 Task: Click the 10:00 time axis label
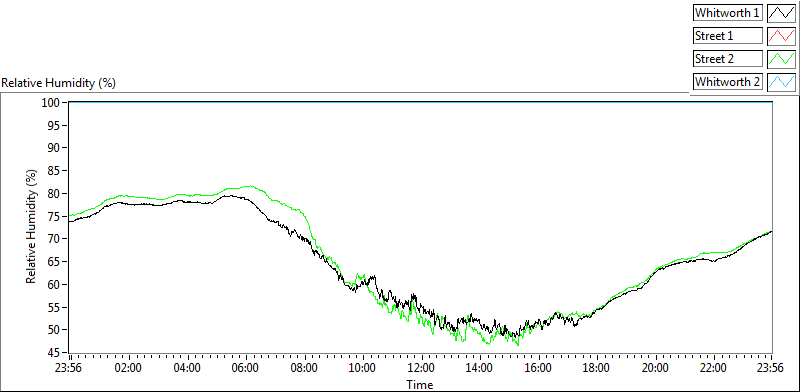pos(363,368)
